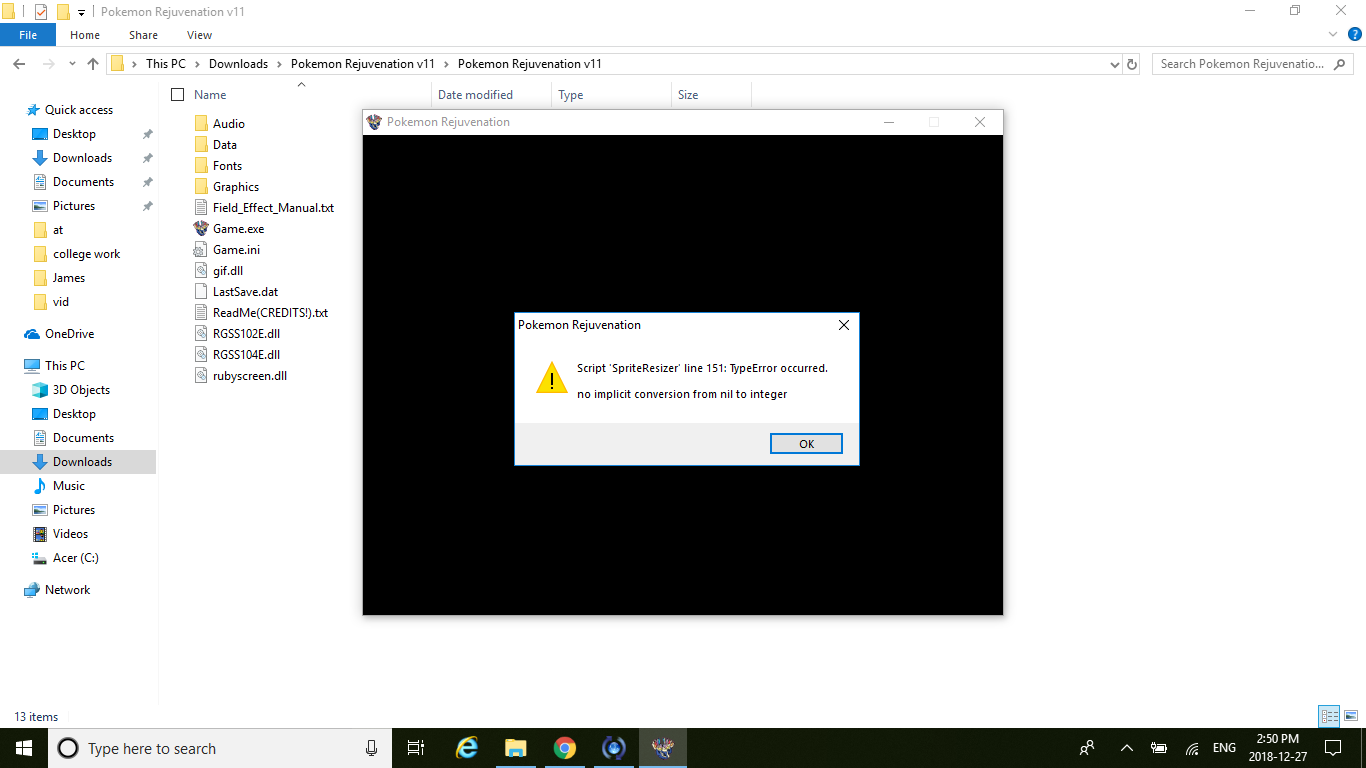
Task: Click the Search Pokemon Rejuvenation field
Action: [x=1240, y=64]
